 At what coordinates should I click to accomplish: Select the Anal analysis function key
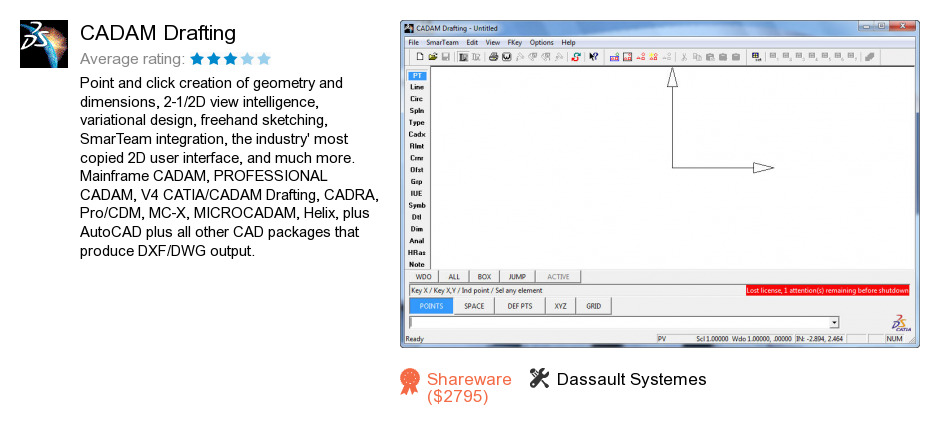click(x=417, y=241)
